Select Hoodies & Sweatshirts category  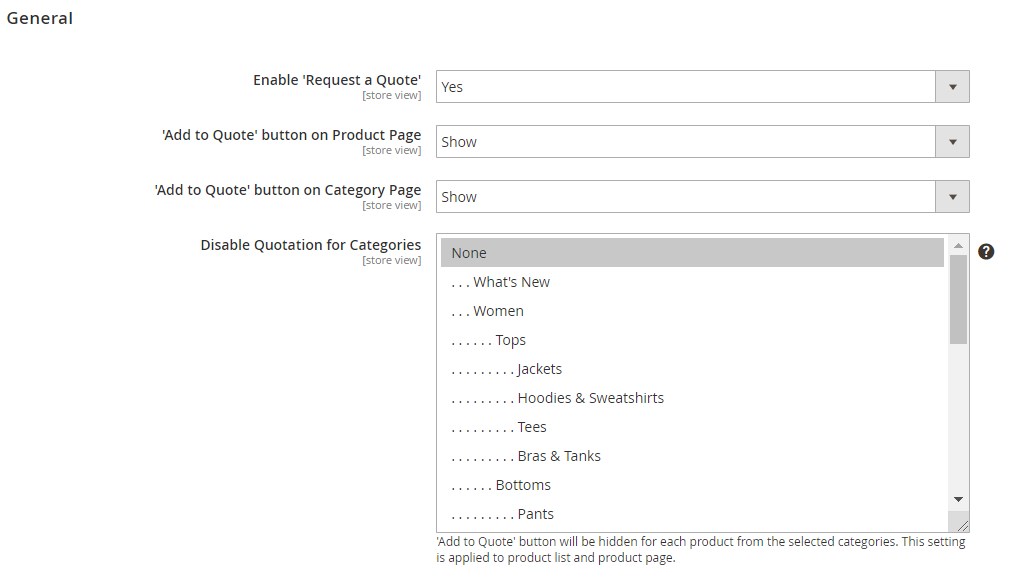(692, 398)
